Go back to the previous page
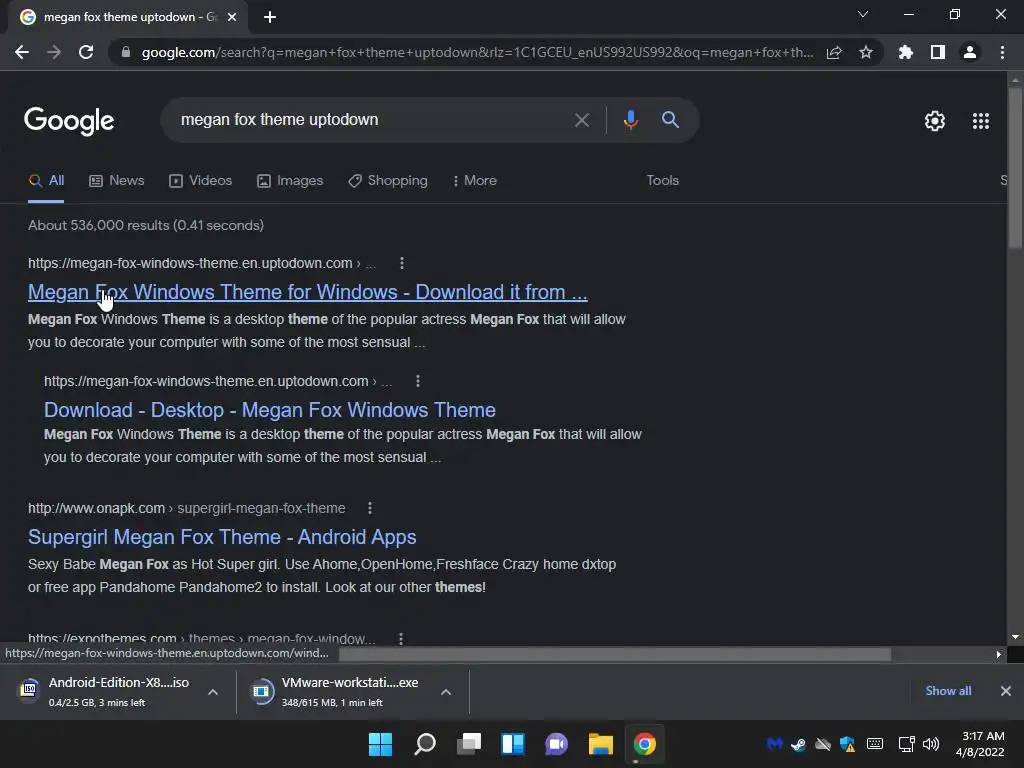The height and width of the screenshot is (768, 1024). click(22, 52)
